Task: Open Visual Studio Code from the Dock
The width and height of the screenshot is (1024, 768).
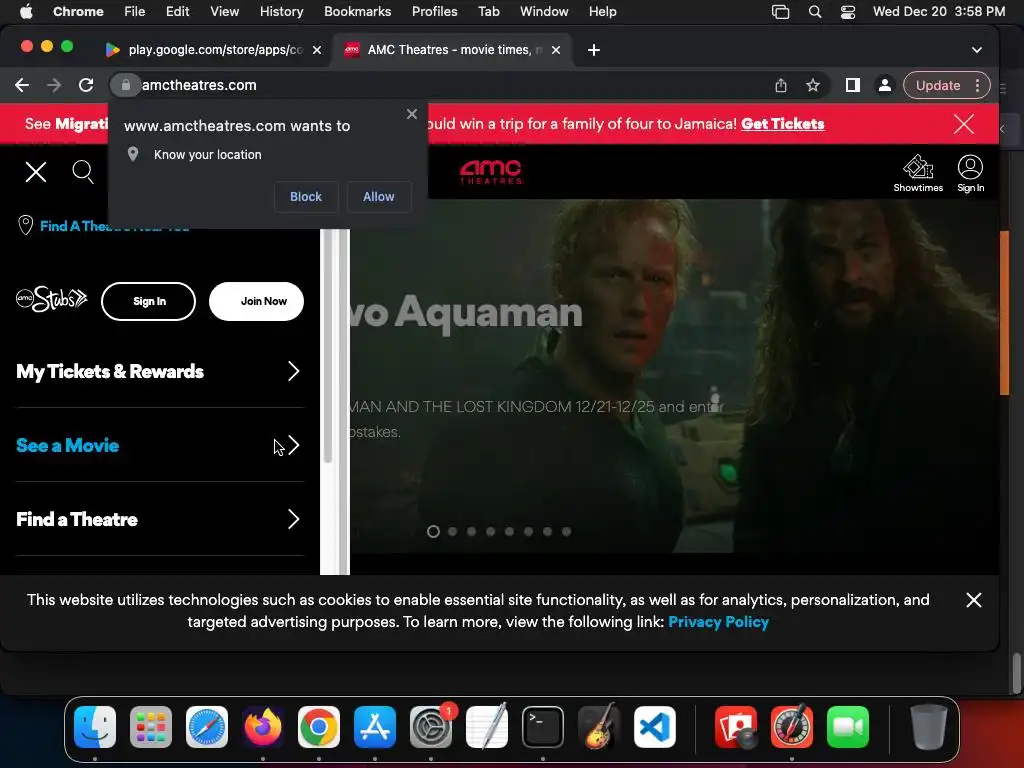Action: (x=654, y=727)
